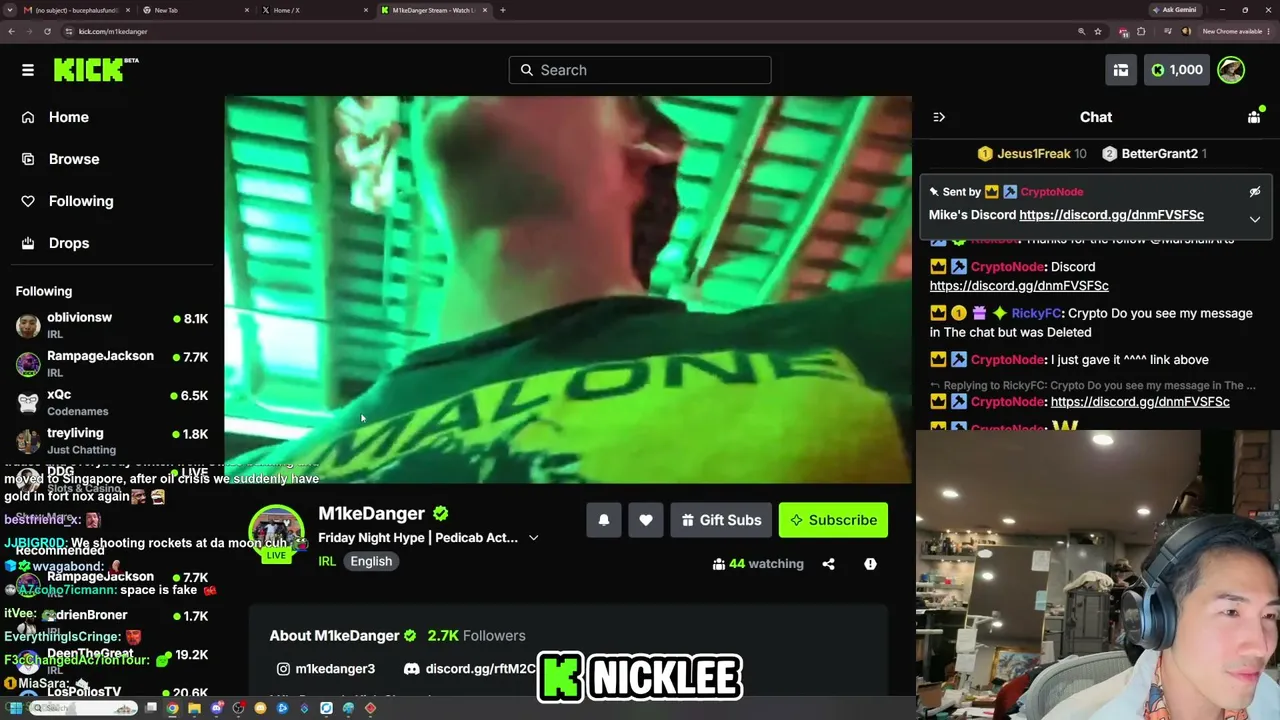Toggle follow heart for M1keDanger

point(646,520)
